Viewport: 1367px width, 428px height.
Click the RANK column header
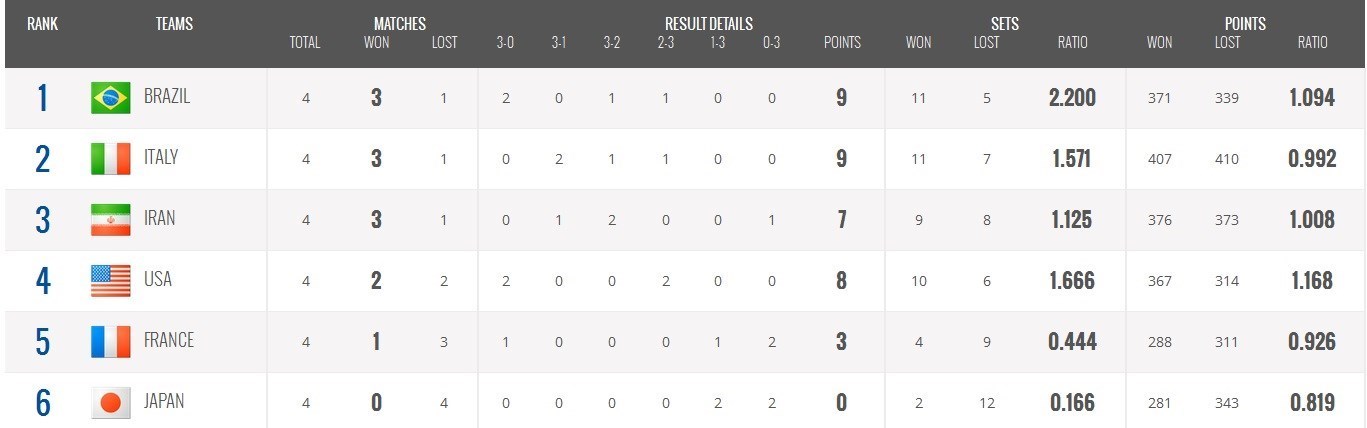42,23
